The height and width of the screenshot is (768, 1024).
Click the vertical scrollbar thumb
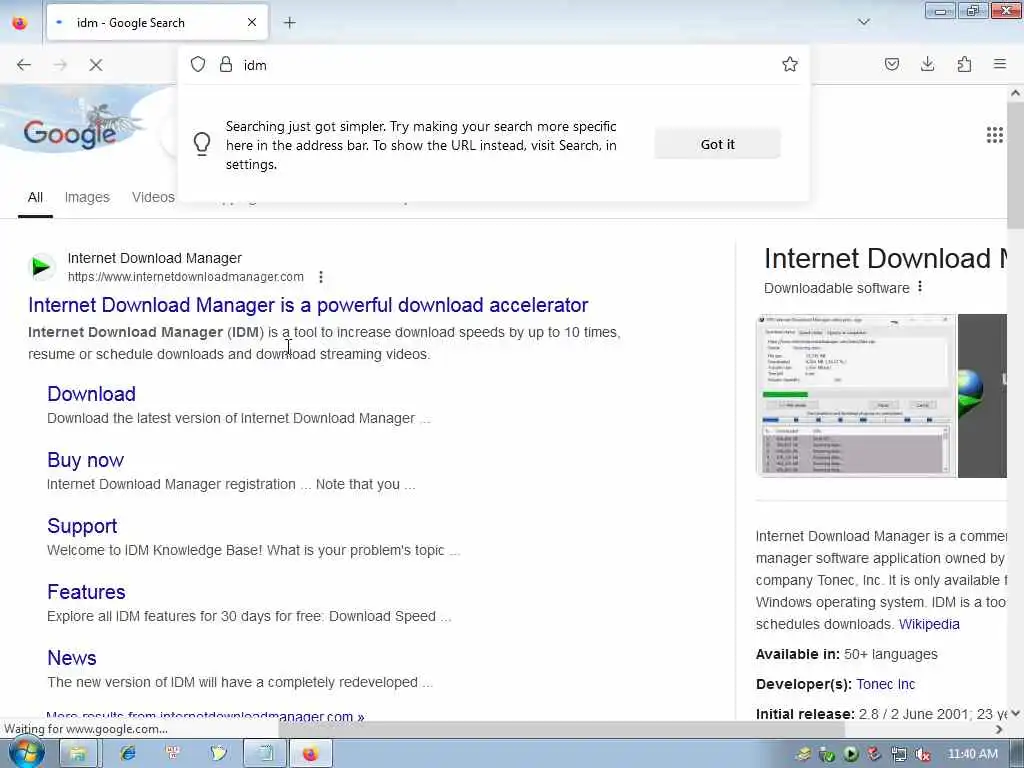1015,167
